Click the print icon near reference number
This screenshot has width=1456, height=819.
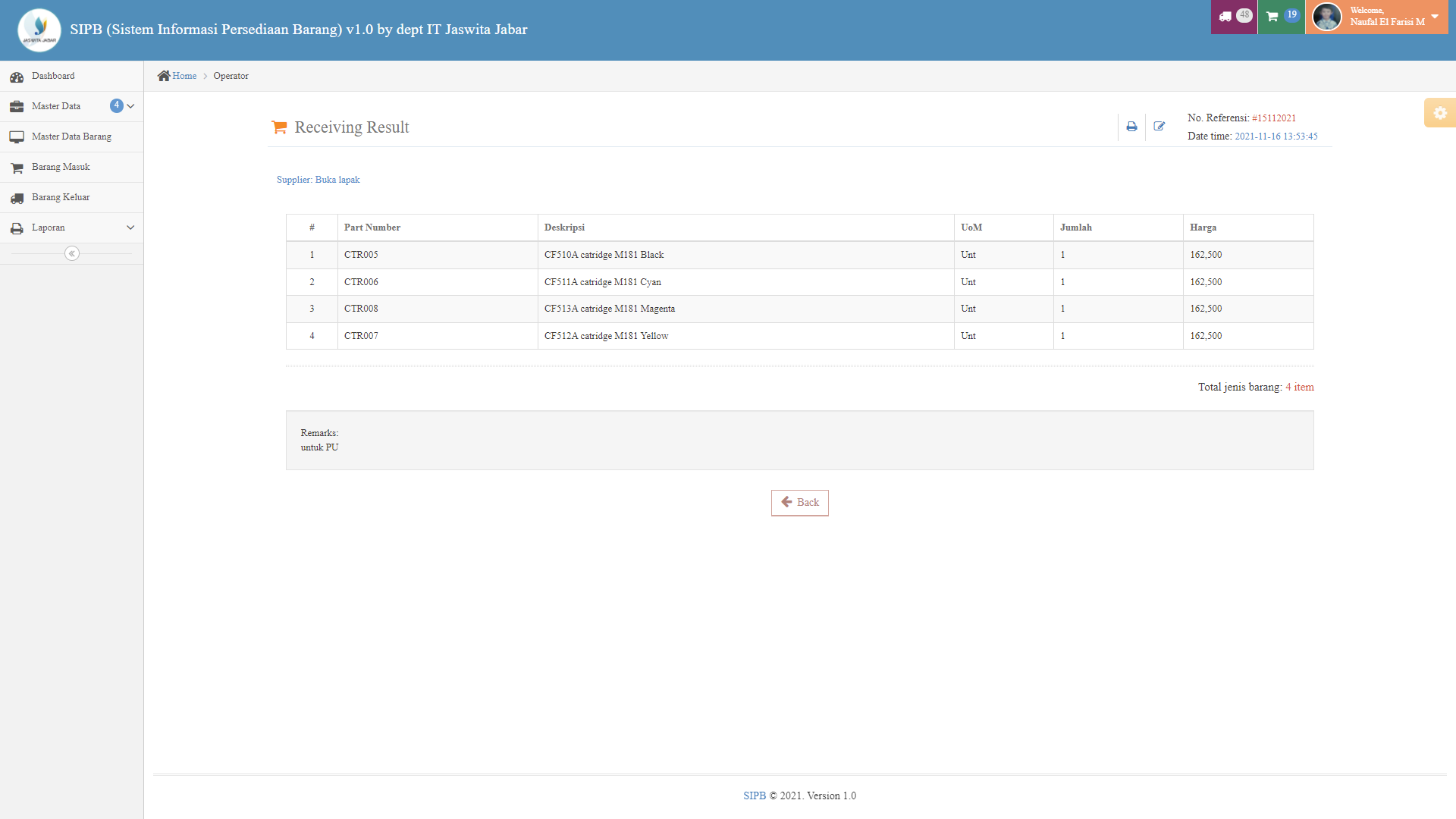coord(1131,127)
